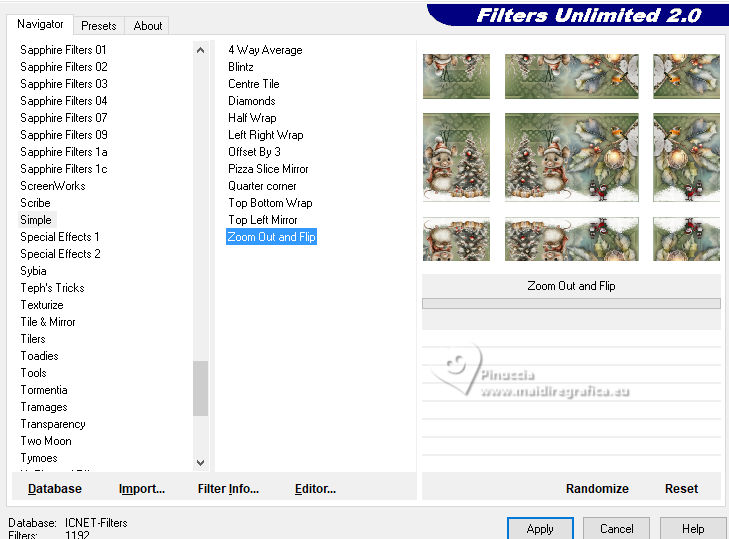
Task: Click the center preview thumbnail
Action: click(x=572, y=157)
